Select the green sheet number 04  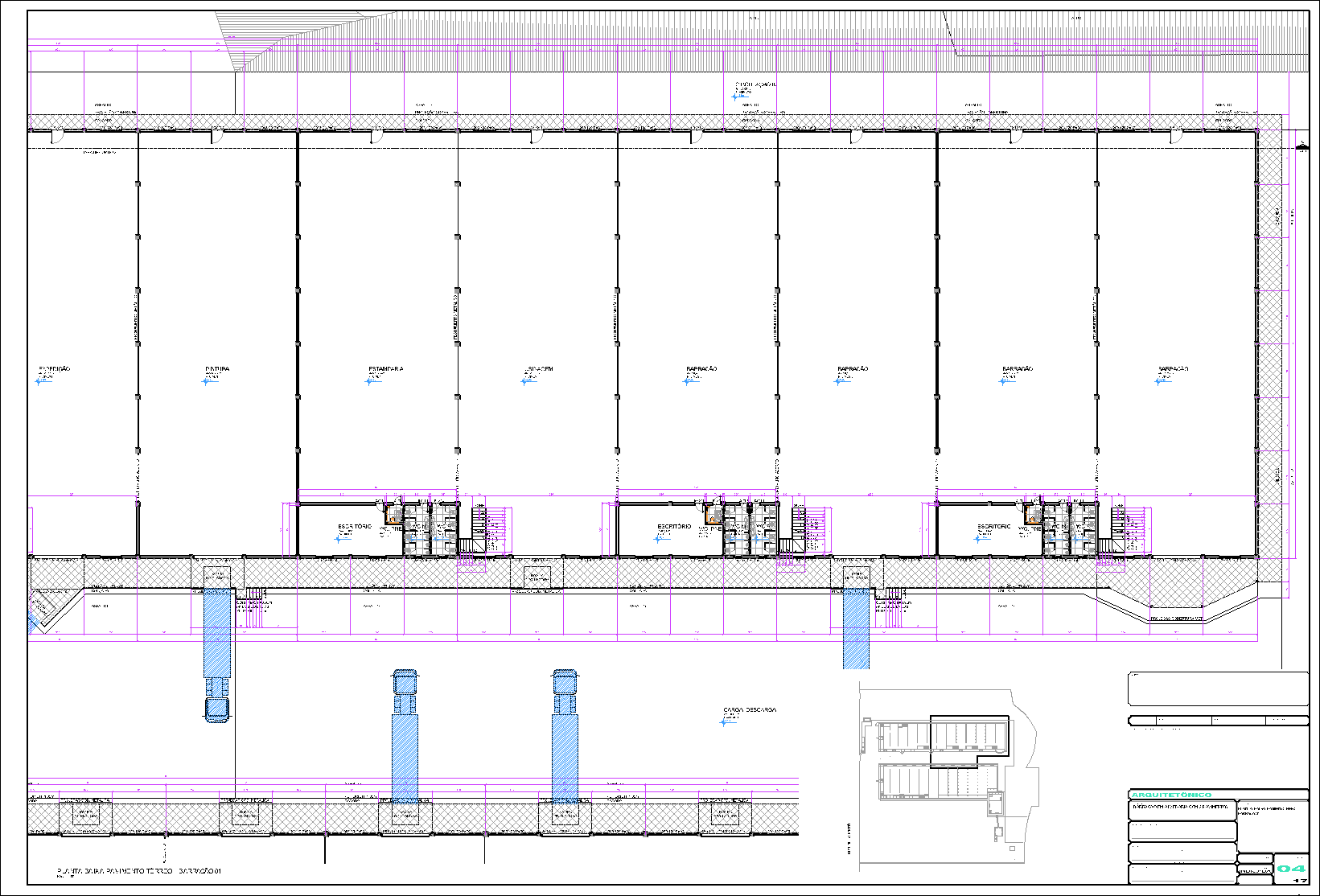coord(1292,869)
